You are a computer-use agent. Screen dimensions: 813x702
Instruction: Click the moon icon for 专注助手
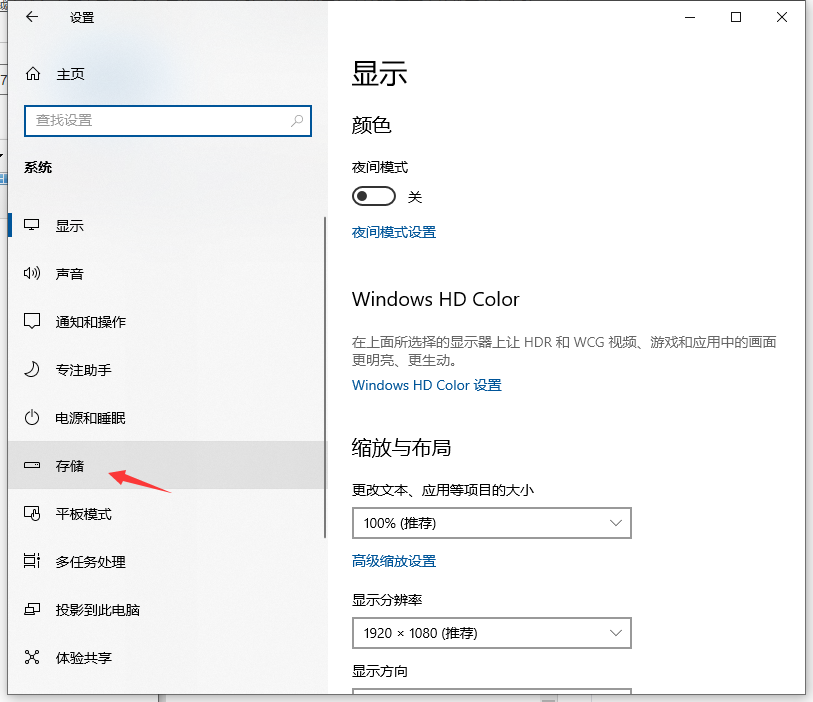[x=33, y=370]
